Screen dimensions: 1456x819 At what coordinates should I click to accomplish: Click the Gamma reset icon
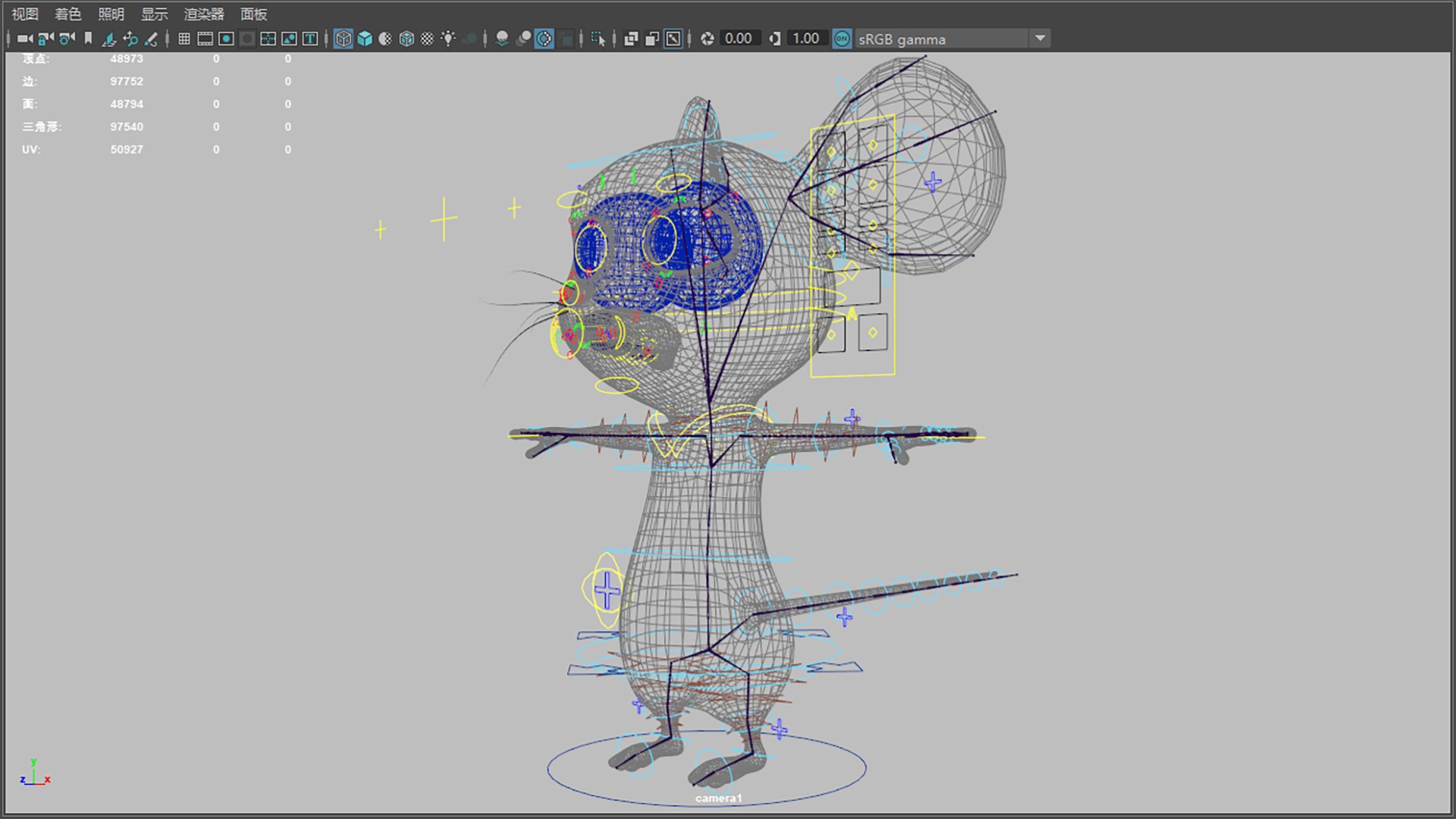point(774,39)
